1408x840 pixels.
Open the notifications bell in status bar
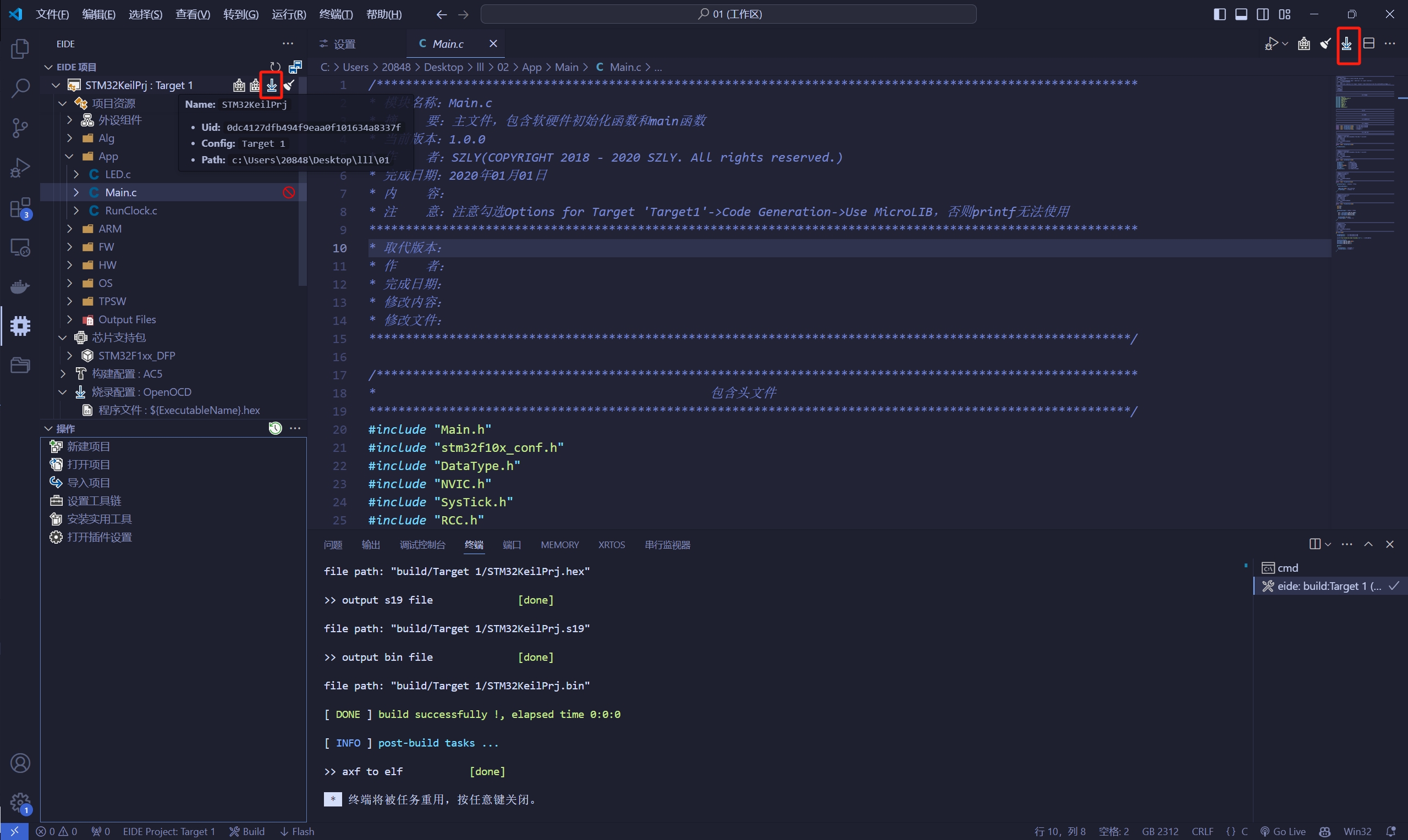(1391, 832)
